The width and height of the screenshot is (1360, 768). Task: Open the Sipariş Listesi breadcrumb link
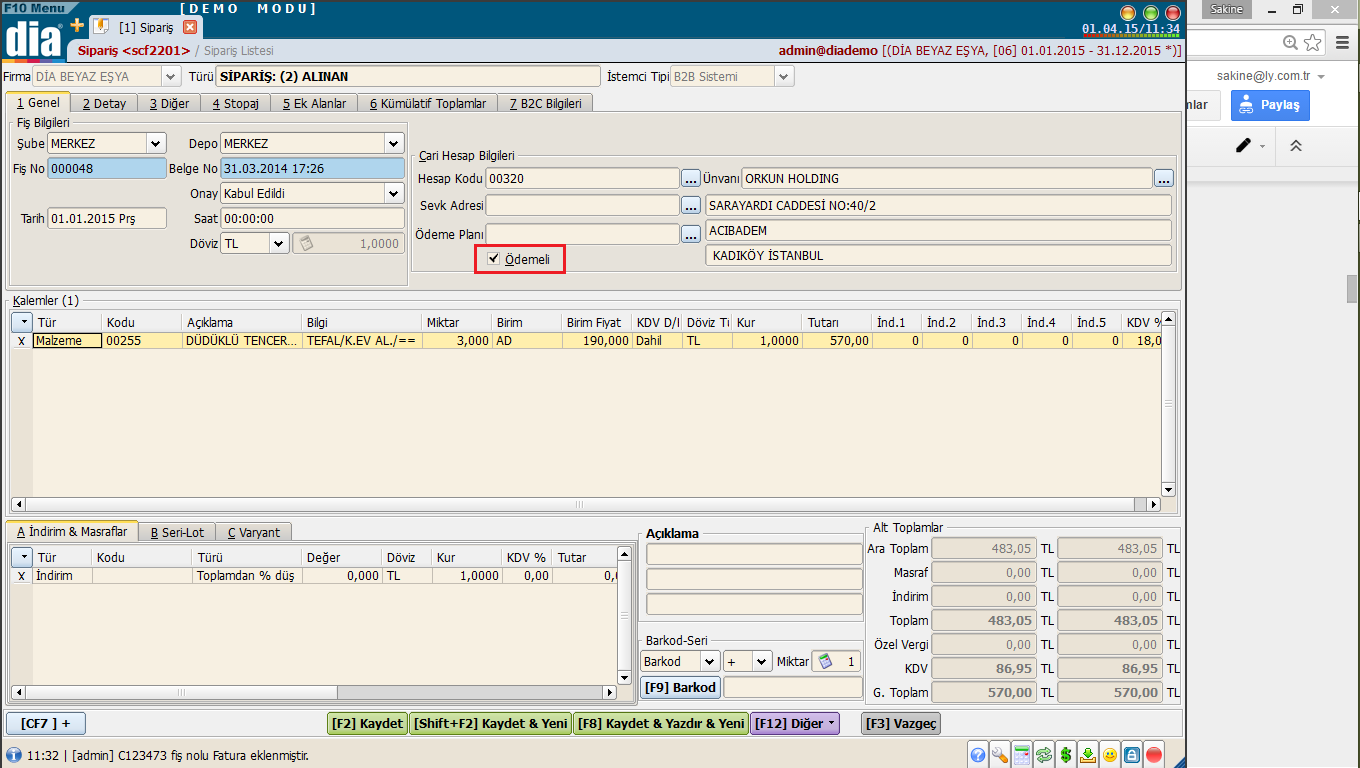pos(239,50)
